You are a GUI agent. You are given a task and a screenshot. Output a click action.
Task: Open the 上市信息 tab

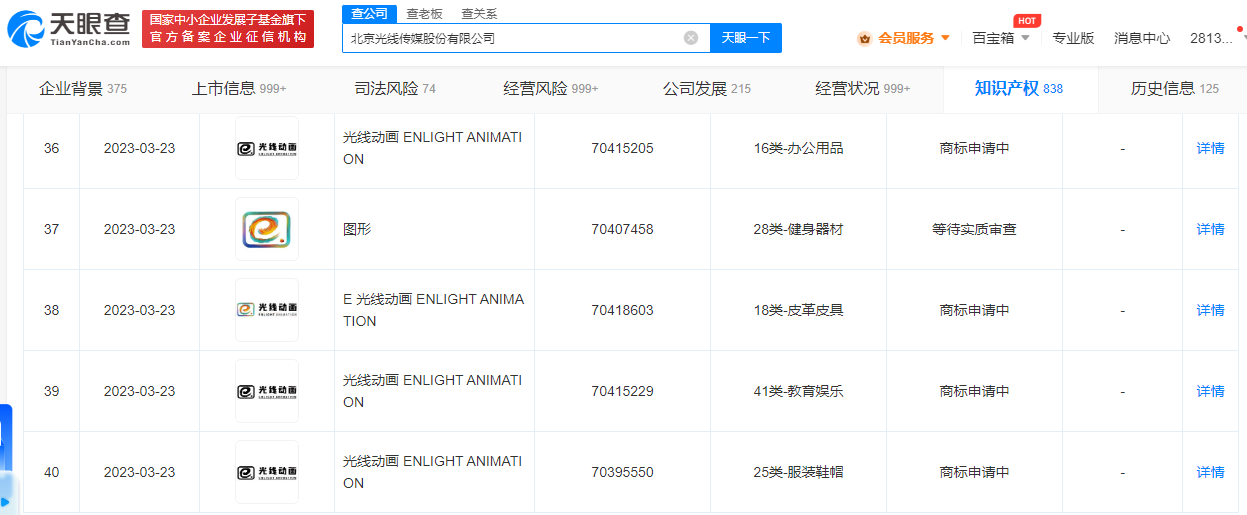pos(239,89)
